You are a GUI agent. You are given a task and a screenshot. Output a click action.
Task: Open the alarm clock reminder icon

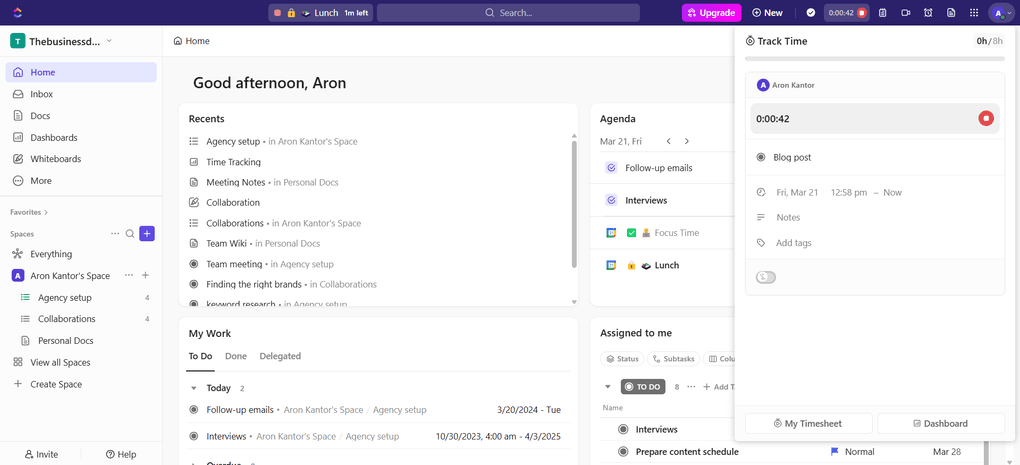928,12
